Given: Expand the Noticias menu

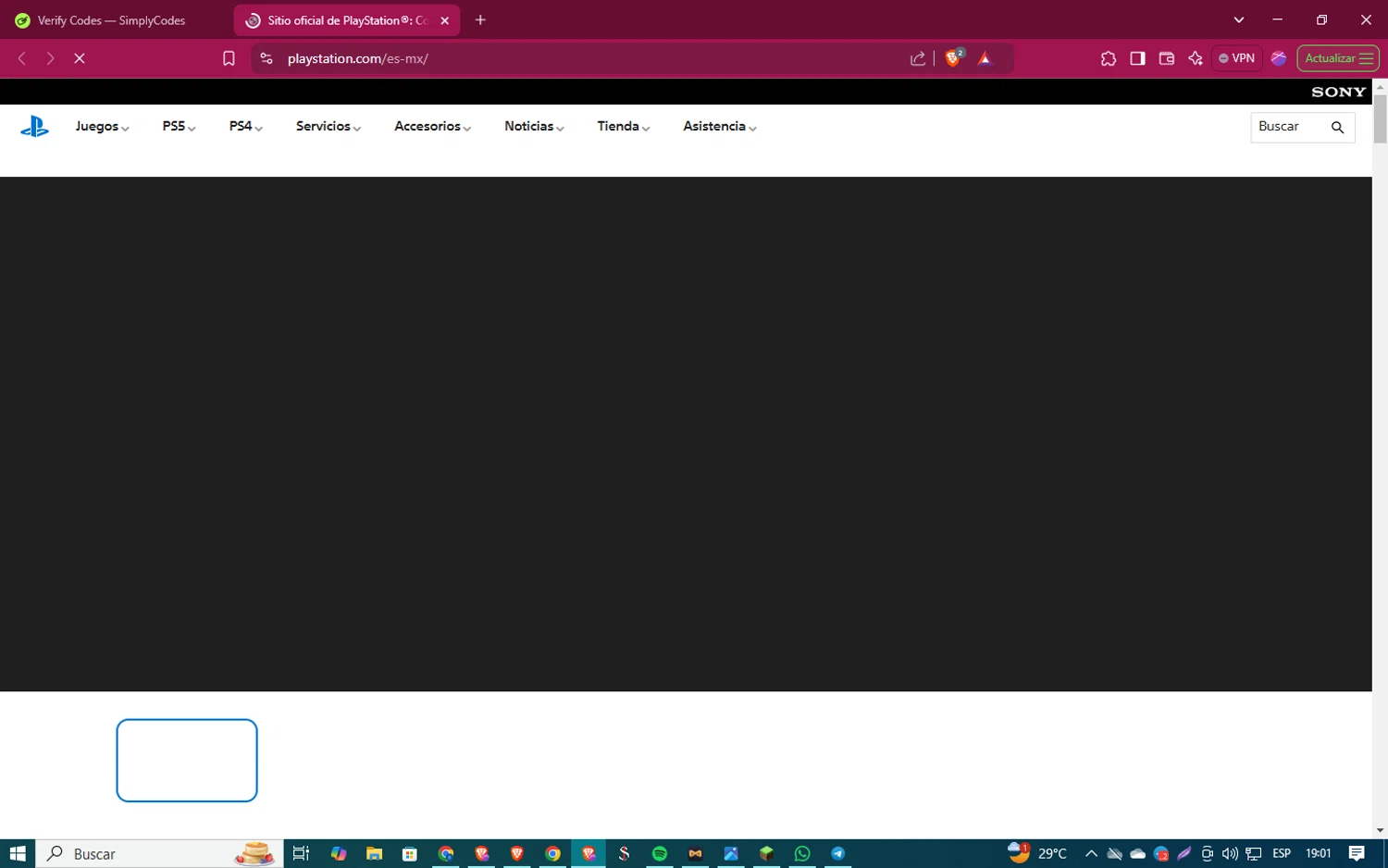Looking at the screenshot, I should click(x=534, y=127).
